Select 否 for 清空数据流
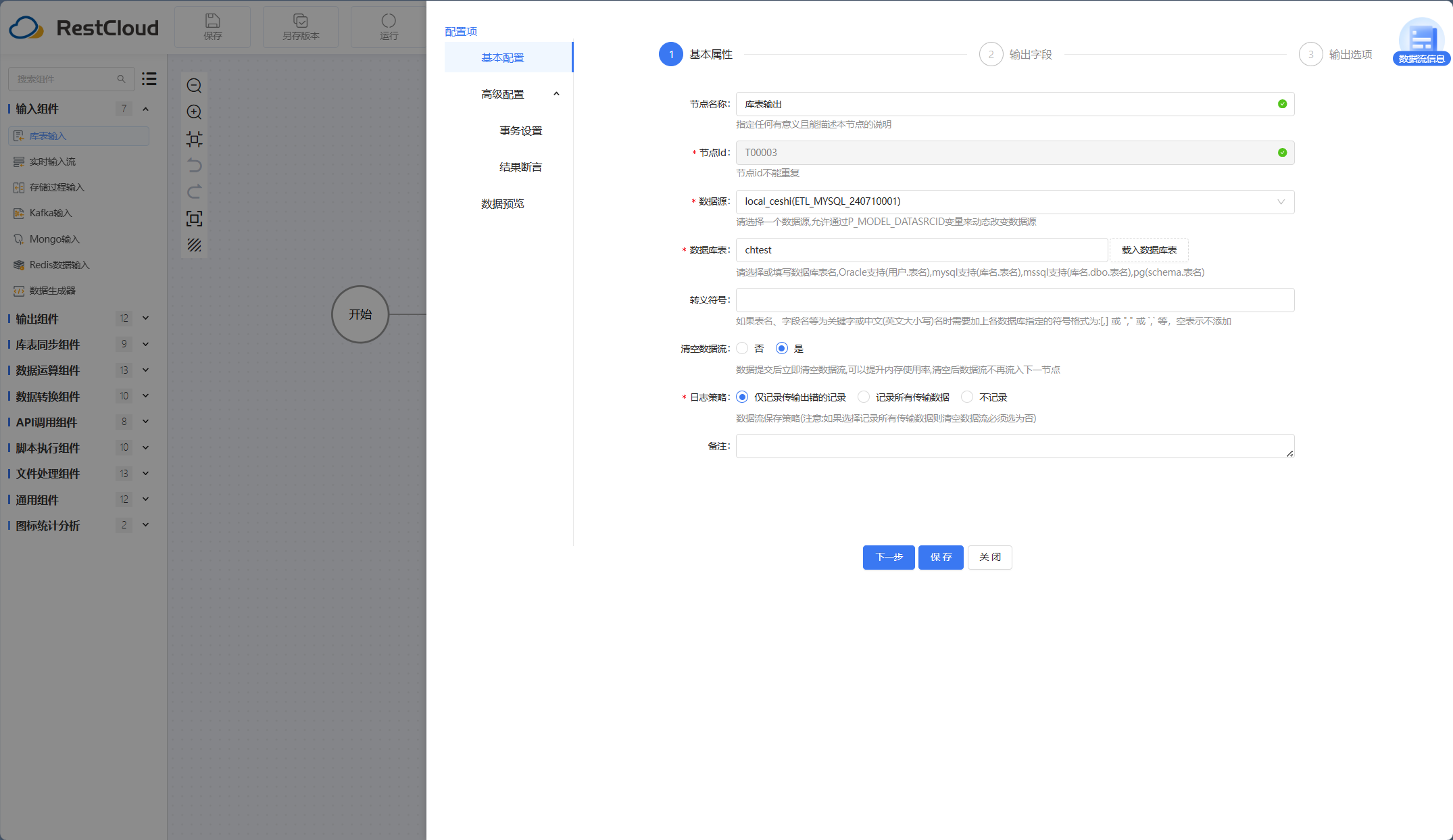The height and width of the screenshot is (840, 1453). tap(743, 349)
